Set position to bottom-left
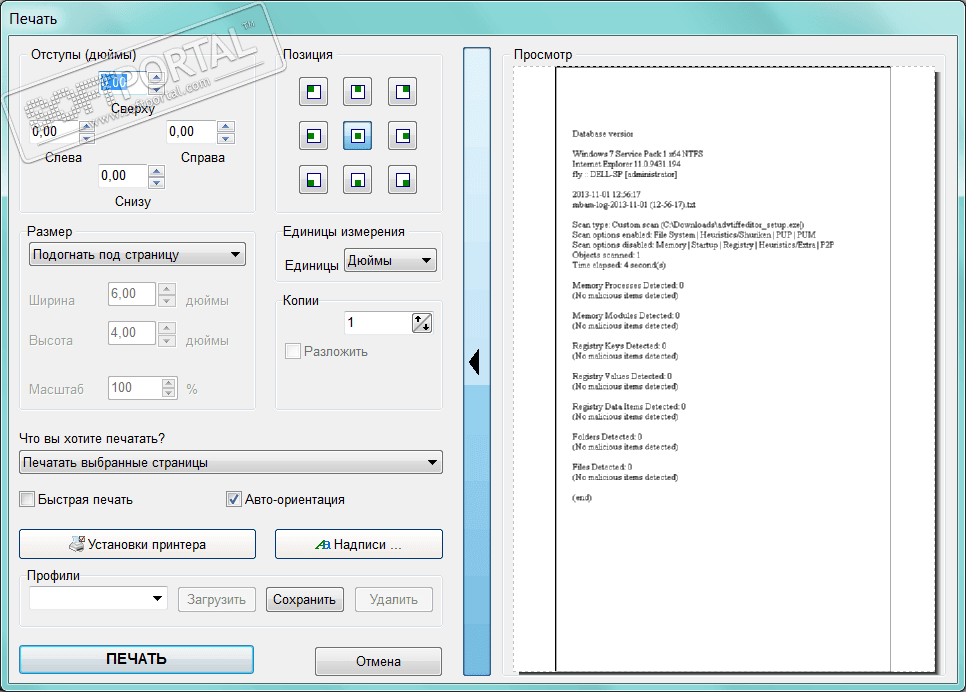 click(314, 180)
